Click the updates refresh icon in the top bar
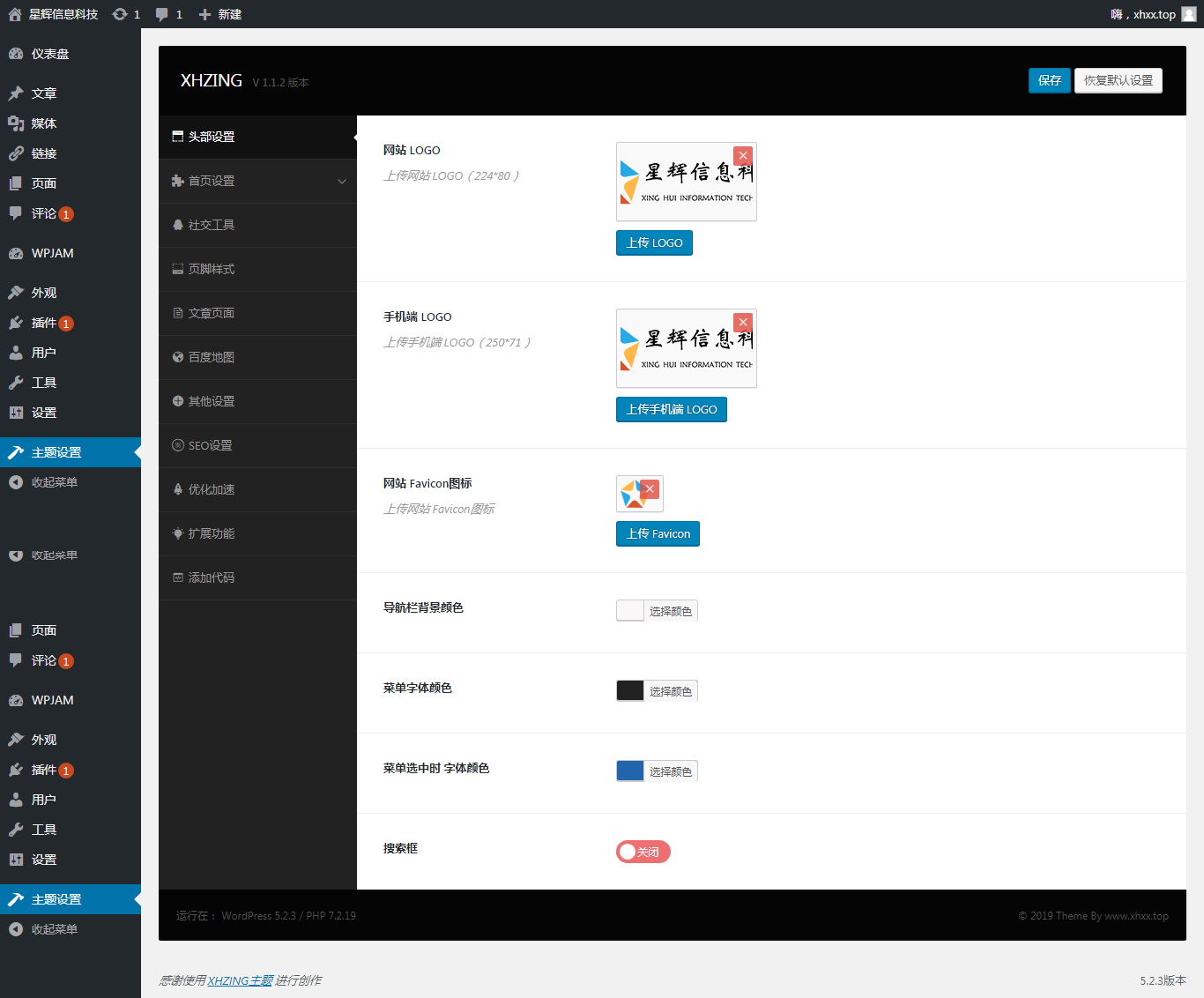Viewport: 1204px width, 998px height. pyautogui.click(x=120, y=14)
